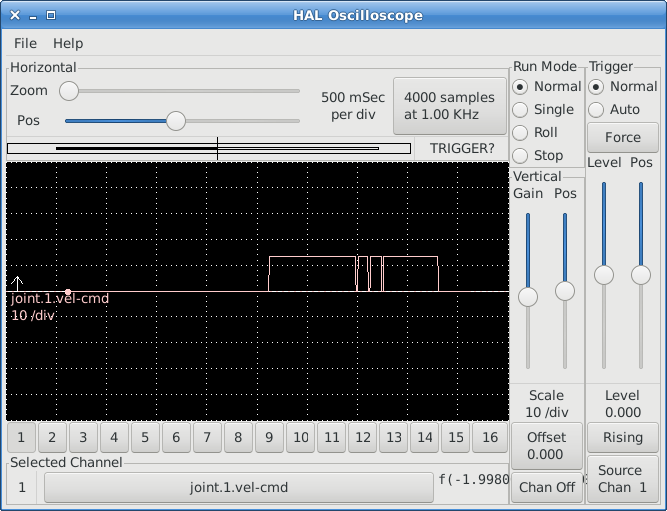Open the Help menu
The image size is (667, 511).
click(x=68, y=43)
